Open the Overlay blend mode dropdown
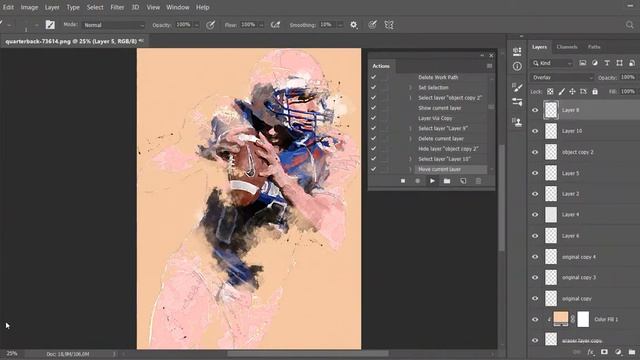The height and width of the screenshot is (360, 640). 562,78
